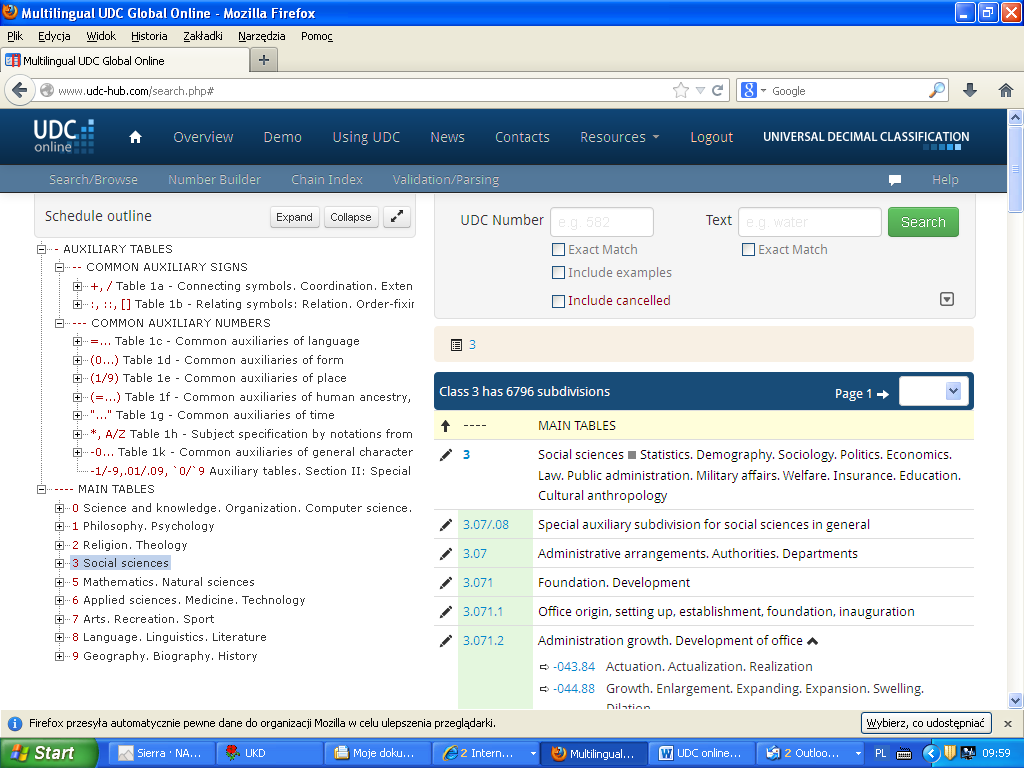Screen dimensions: 1024x768
Task: Click Wybierz, co udostępniać button
Action: point(925,723)
